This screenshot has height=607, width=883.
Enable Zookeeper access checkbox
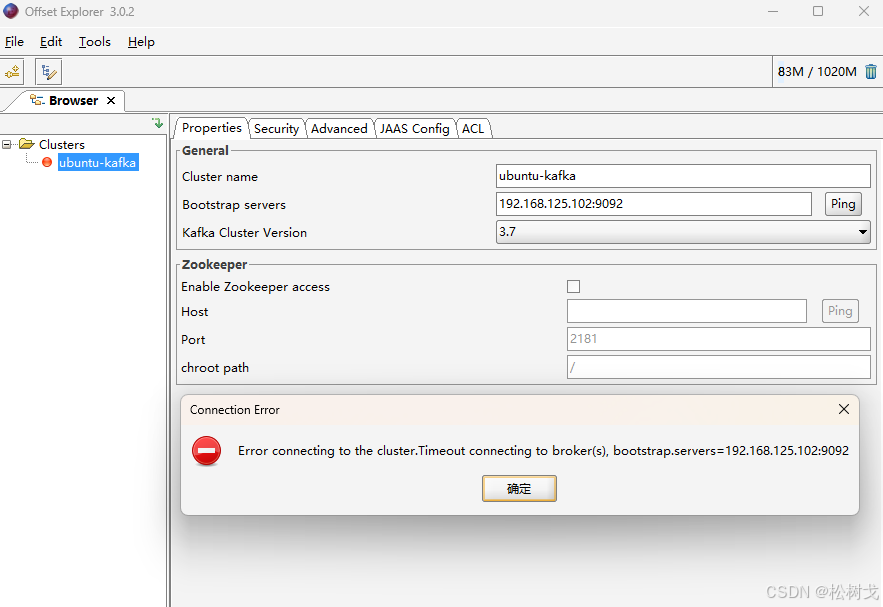click(573, 287)
